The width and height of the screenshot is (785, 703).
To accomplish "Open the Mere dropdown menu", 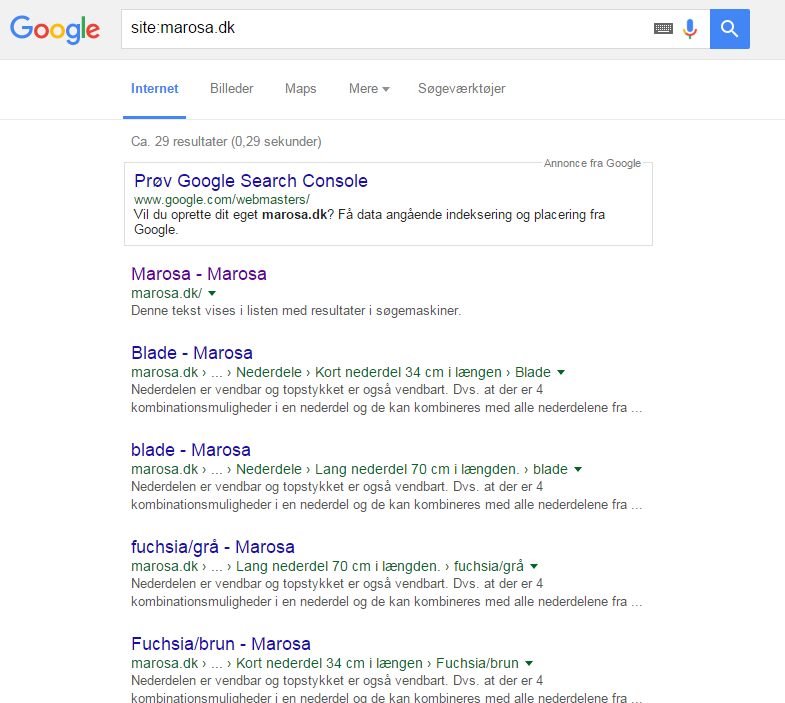I will tap(369, 89).
